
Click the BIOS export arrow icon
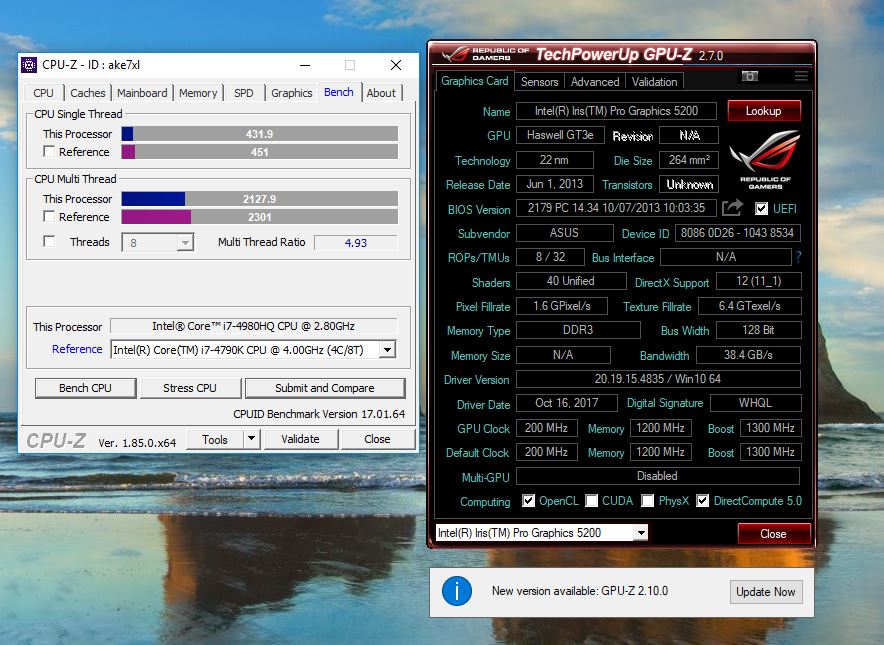[x=732, y=208]
